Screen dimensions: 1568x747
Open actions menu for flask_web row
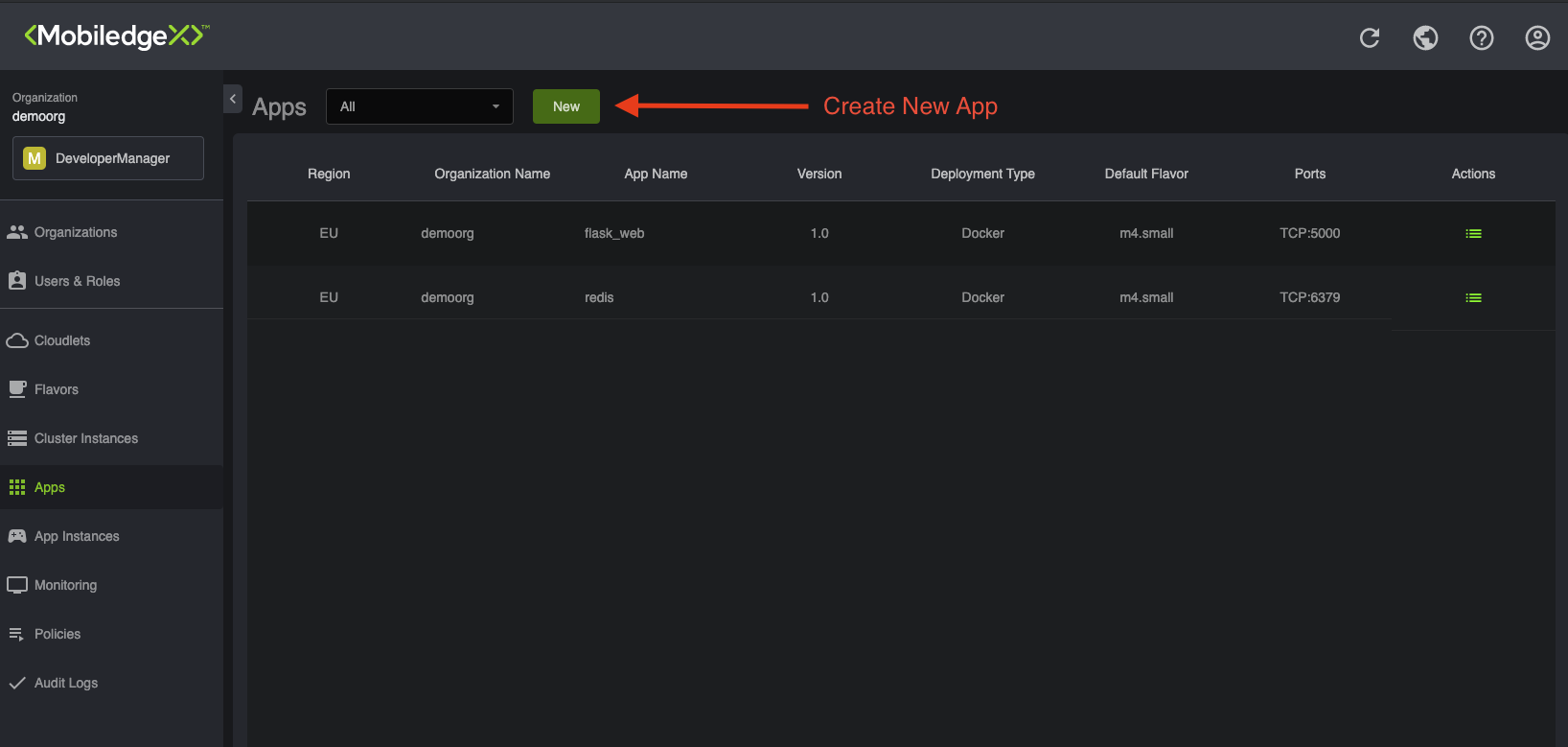tap(1473, 233)
